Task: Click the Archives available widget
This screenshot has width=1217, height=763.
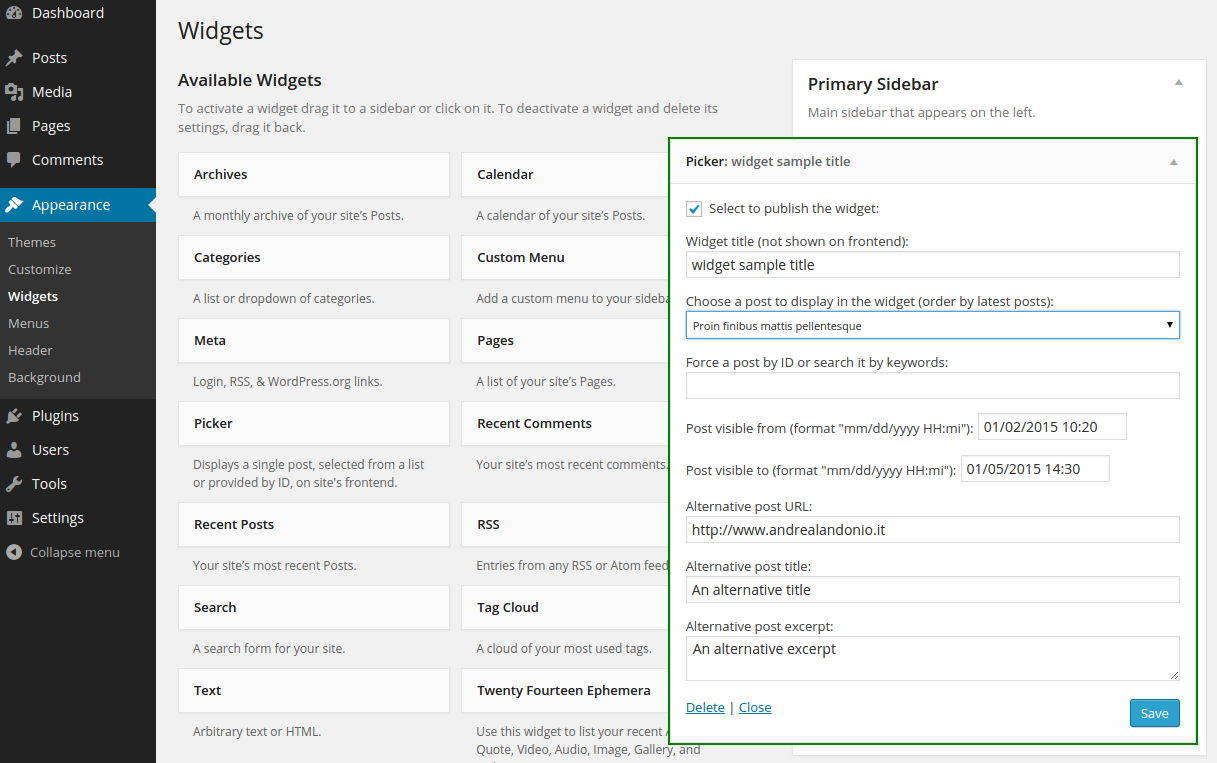Action: pyautogui.click(x=313, y=174)
